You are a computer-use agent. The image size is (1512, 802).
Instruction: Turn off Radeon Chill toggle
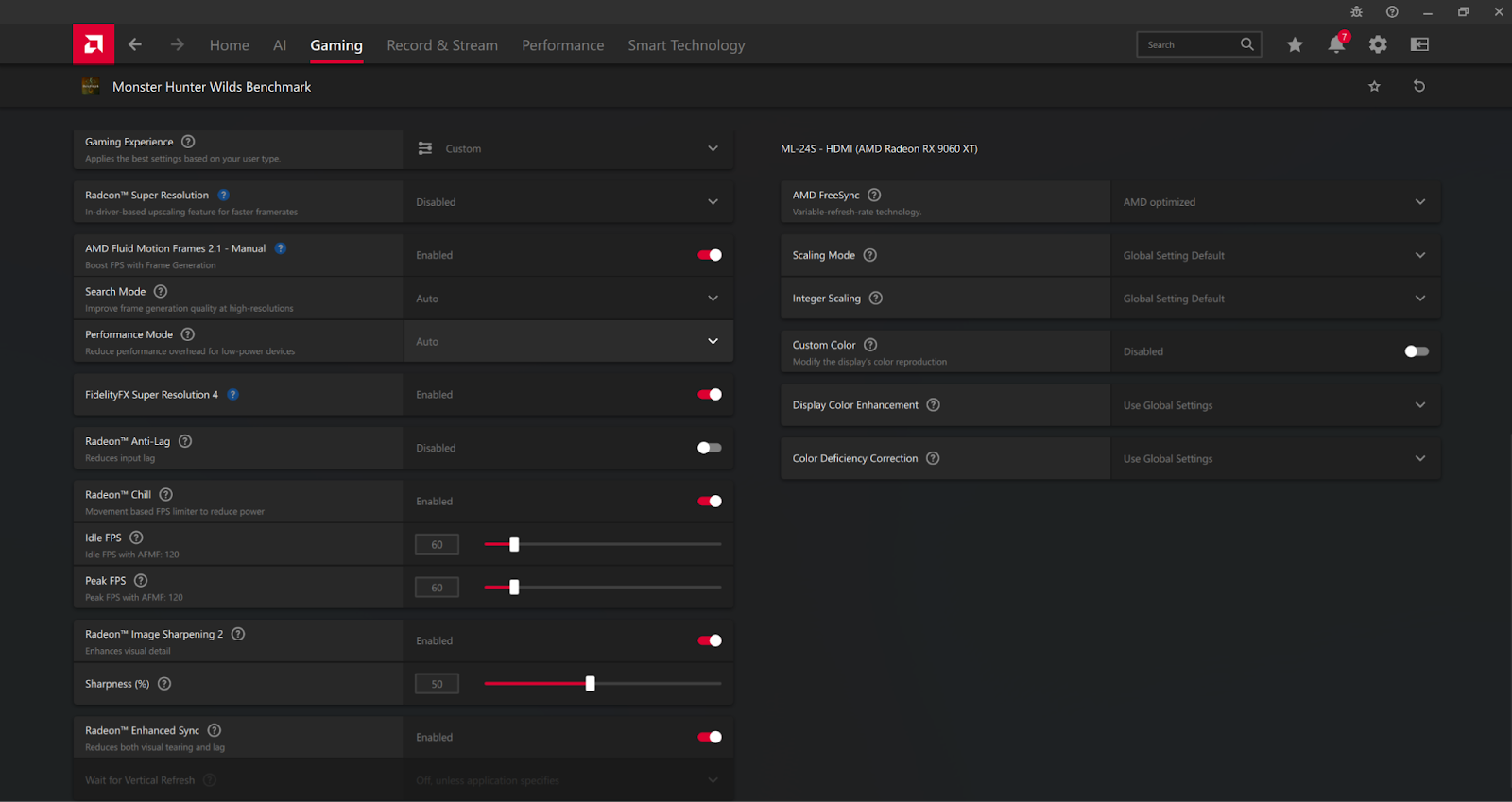710,502
